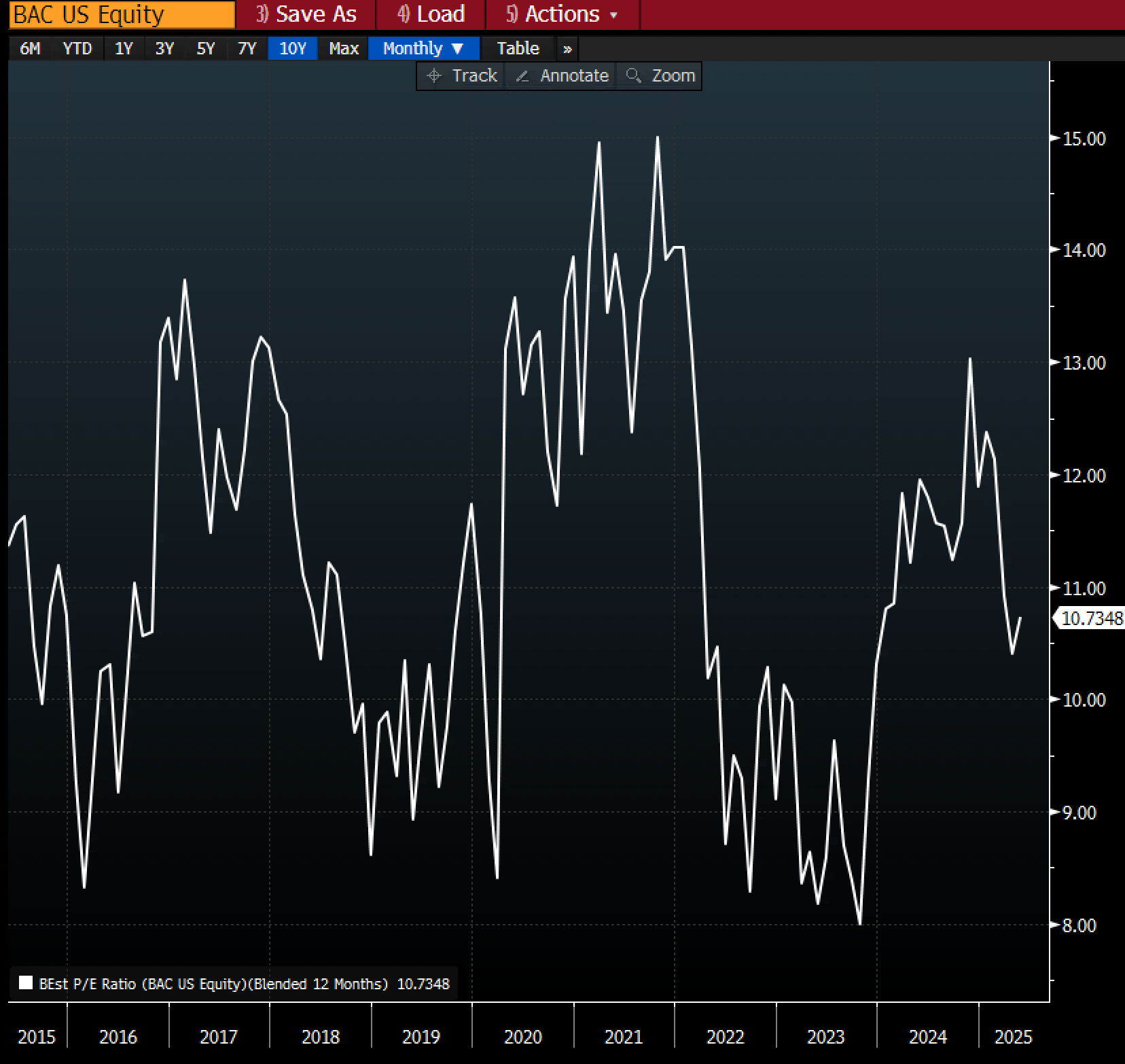Select the 6M time range

[30, 48]
